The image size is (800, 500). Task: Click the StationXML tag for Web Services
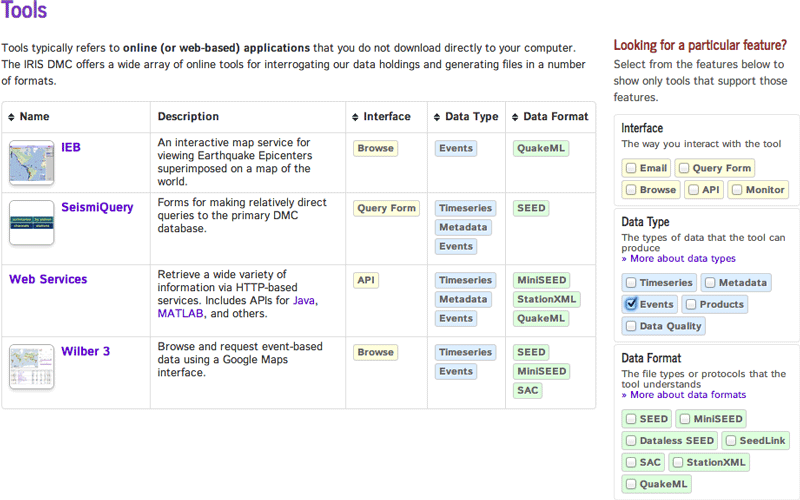click(546, 299)
